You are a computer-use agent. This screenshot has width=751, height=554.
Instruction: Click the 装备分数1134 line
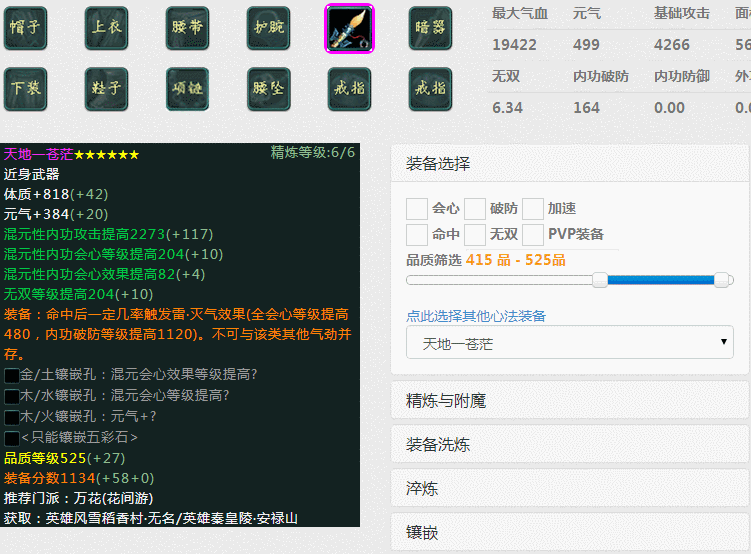79,478
